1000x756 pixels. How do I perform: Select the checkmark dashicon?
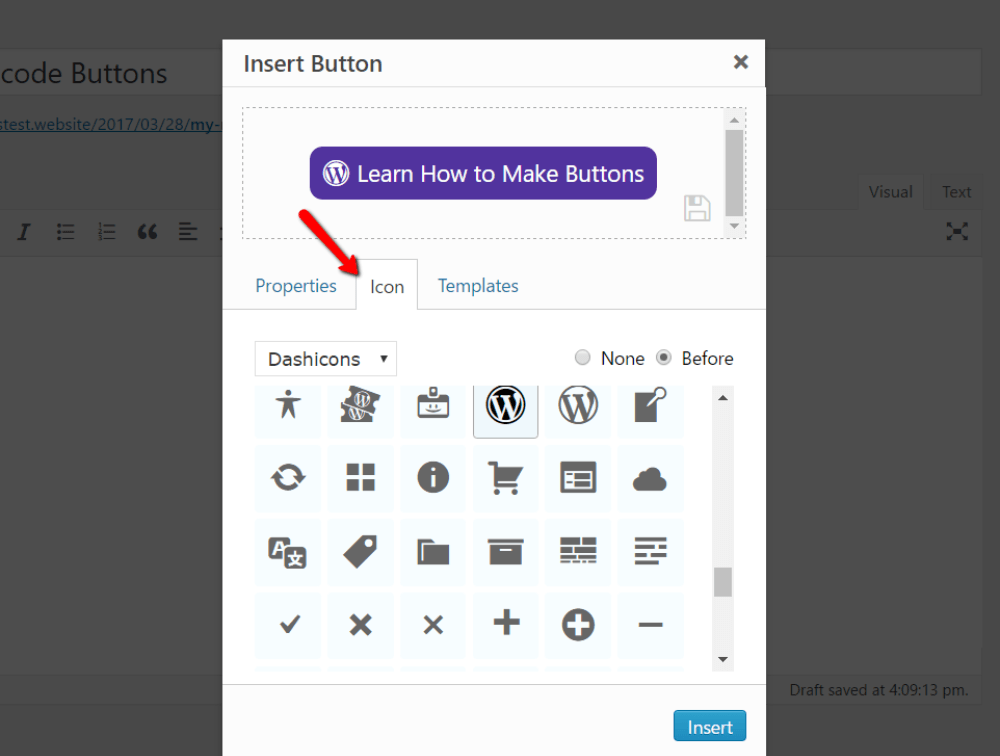point(289,625)
